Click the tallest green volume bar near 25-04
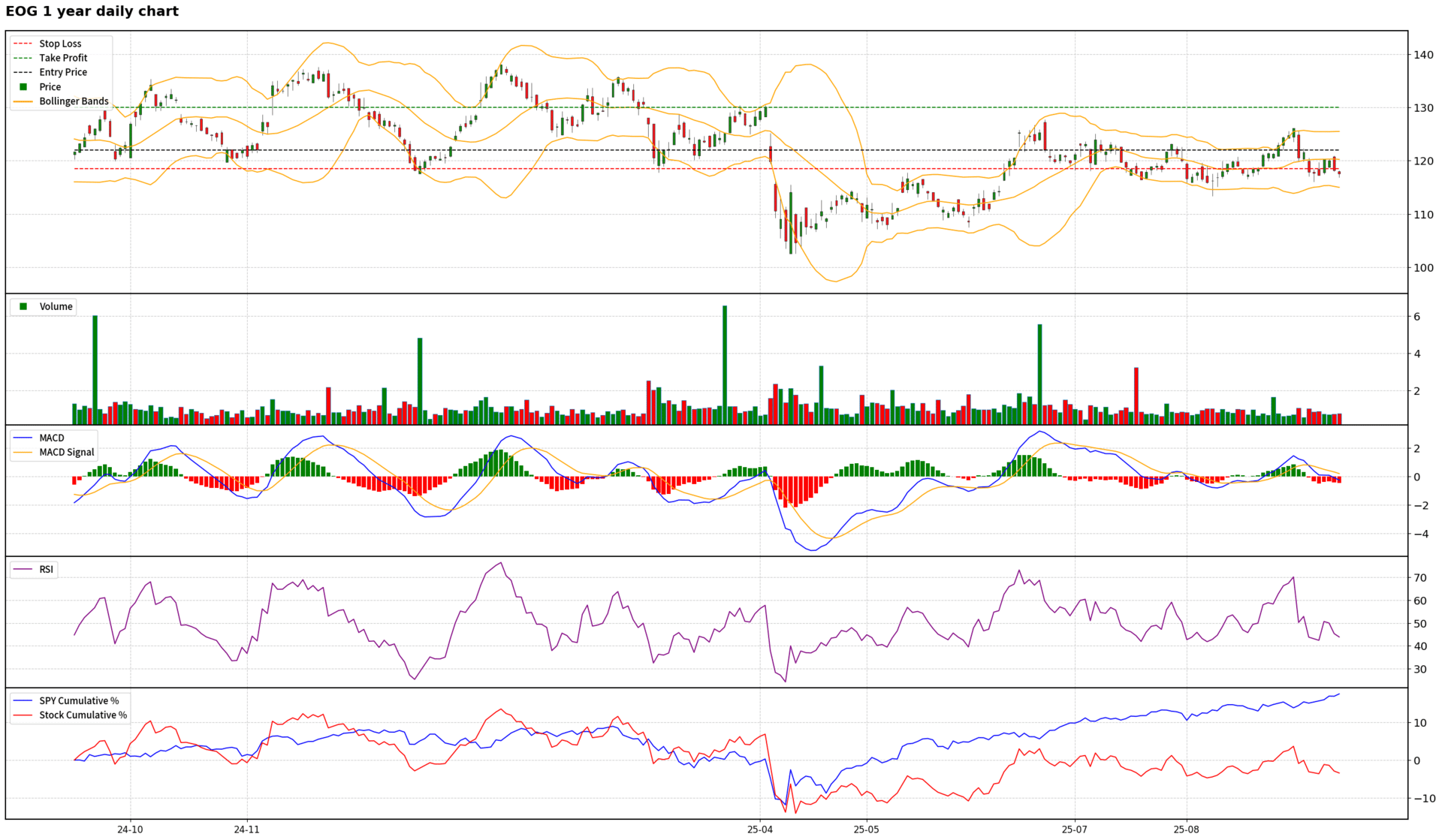The width and height of the screenshot is (1442, 840). tap(725, 365)
